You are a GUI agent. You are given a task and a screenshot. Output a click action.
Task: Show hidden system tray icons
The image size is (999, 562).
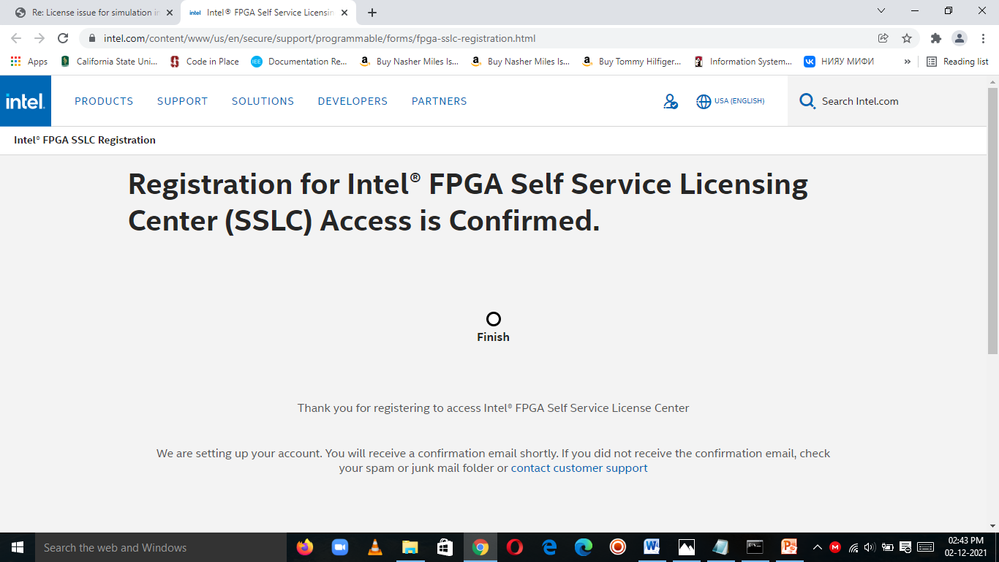click(x=817, y=547)
